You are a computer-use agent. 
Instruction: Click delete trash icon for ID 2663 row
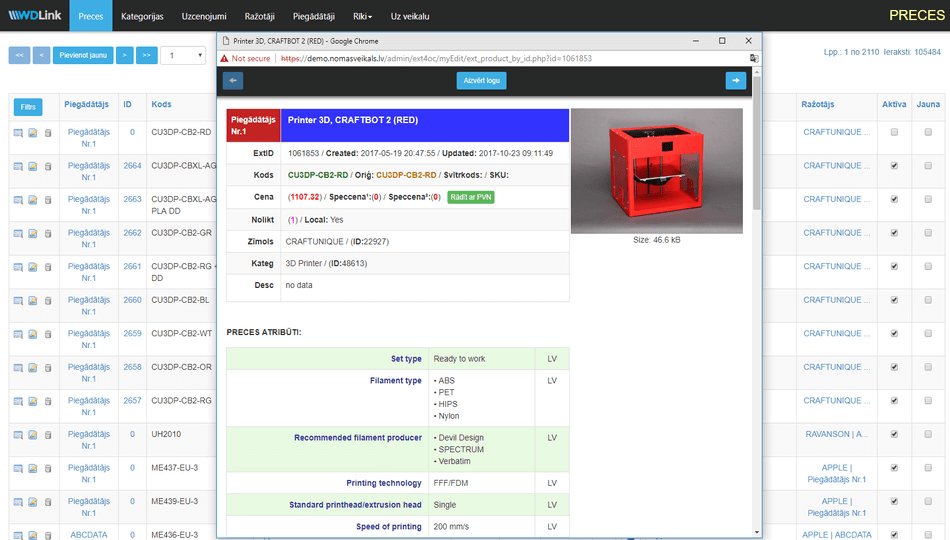coord(47,199)
